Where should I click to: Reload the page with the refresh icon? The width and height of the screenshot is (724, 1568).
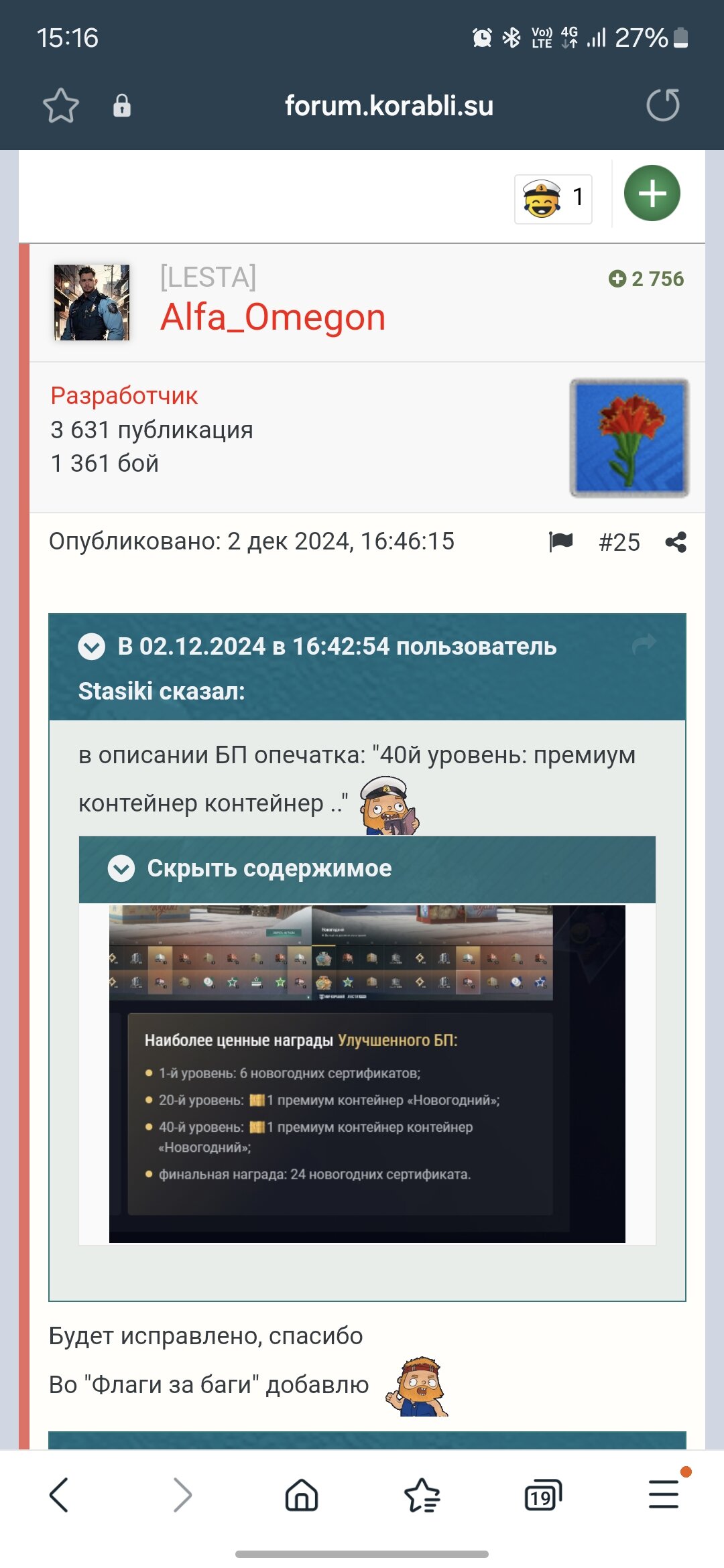[x=663, y=105]
